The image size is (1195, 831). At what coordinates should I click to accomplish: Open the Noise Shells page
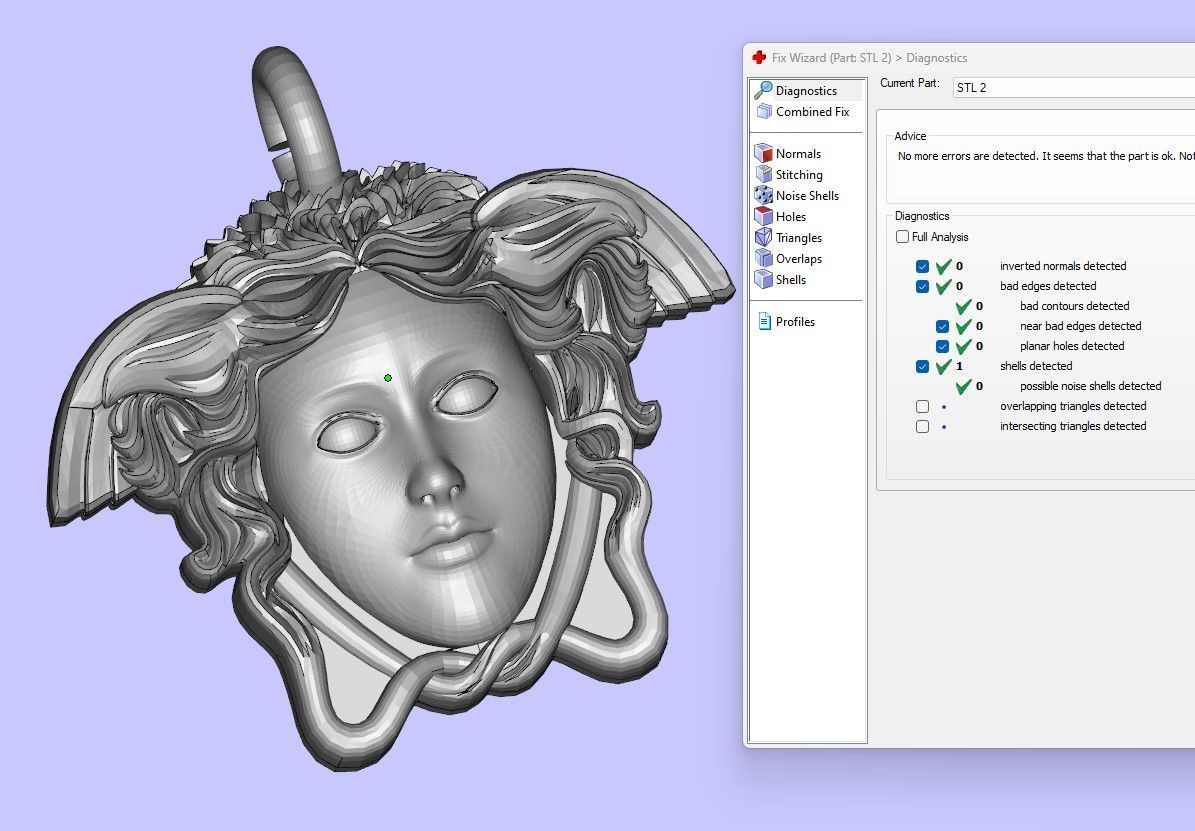(x=807, y=195)
